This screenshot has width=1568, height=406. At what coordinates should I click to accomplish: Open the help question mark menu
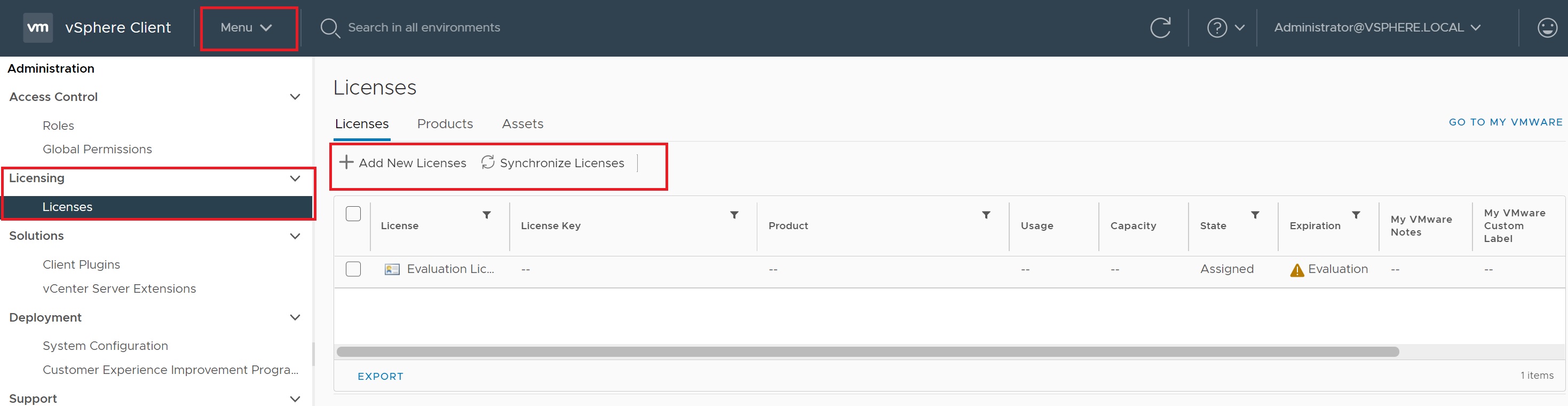(x=1225, y=27)
